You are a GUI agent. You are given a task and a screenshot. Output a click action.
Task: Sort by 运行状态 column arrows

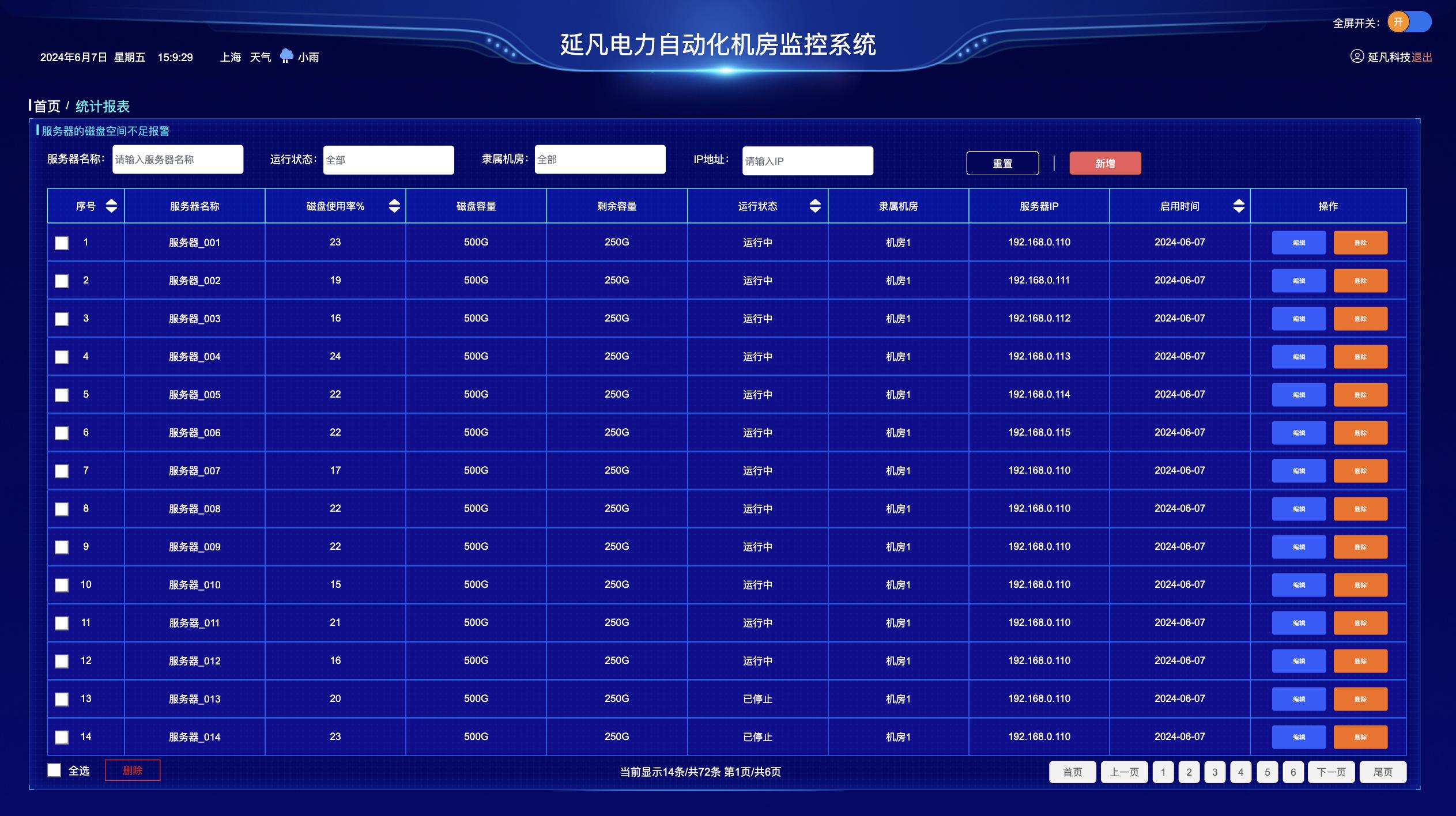815,206
